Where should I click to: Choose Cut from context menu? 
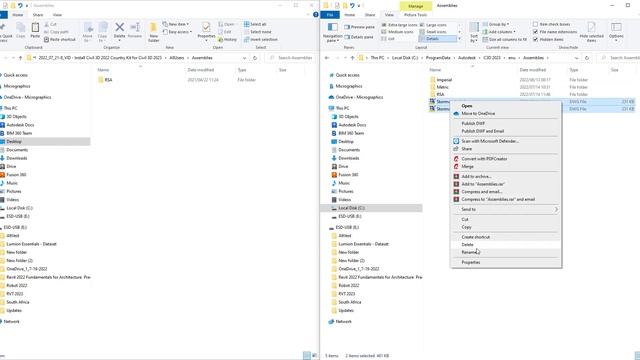(x=506, y=220)
